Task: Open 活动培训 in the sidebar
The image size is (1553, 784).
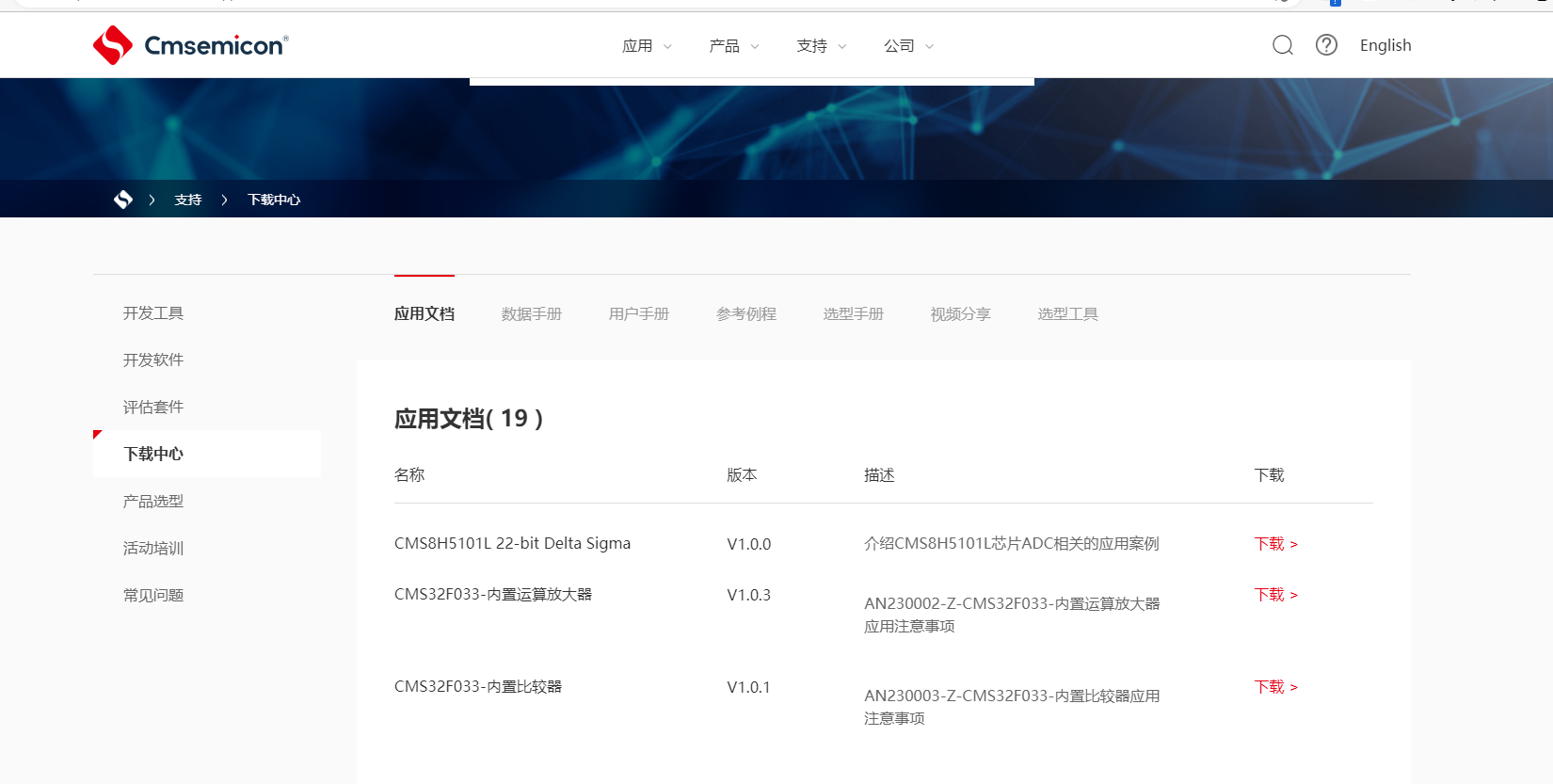Action: point(153,549)
